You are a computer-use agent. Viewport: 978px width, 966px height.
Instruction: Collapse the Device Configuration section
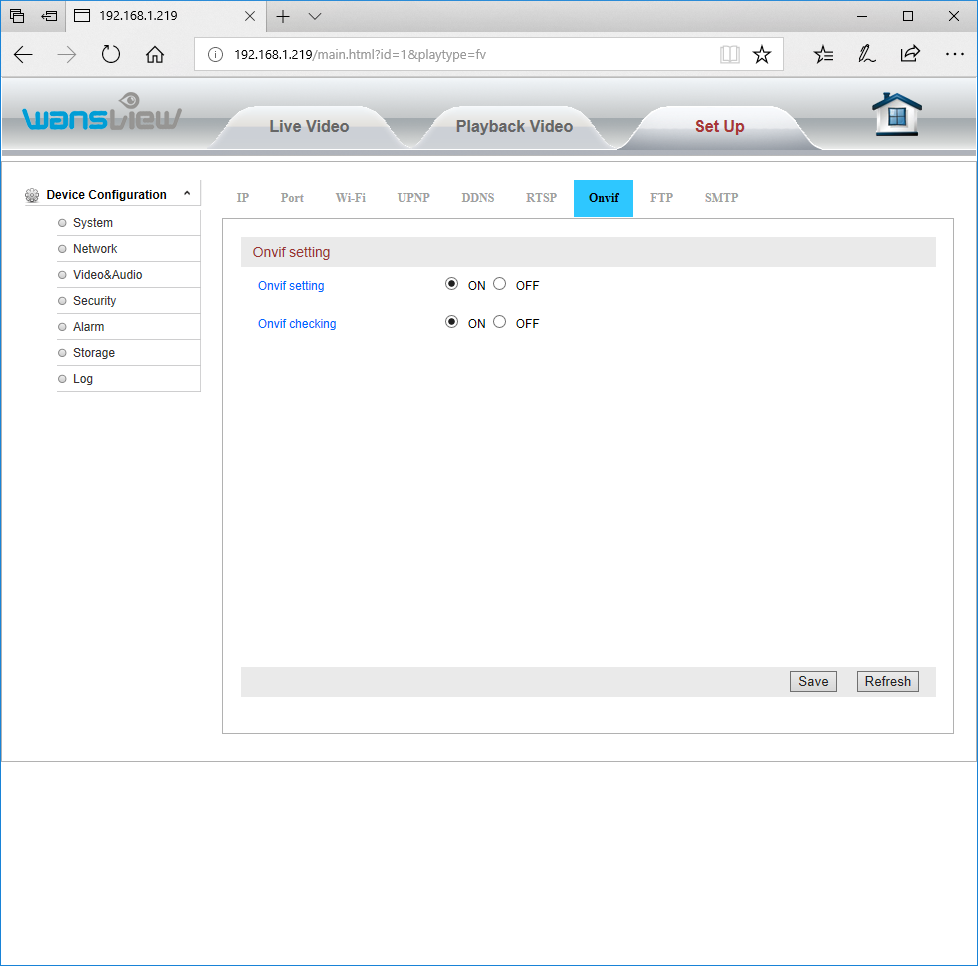[186, 194]
